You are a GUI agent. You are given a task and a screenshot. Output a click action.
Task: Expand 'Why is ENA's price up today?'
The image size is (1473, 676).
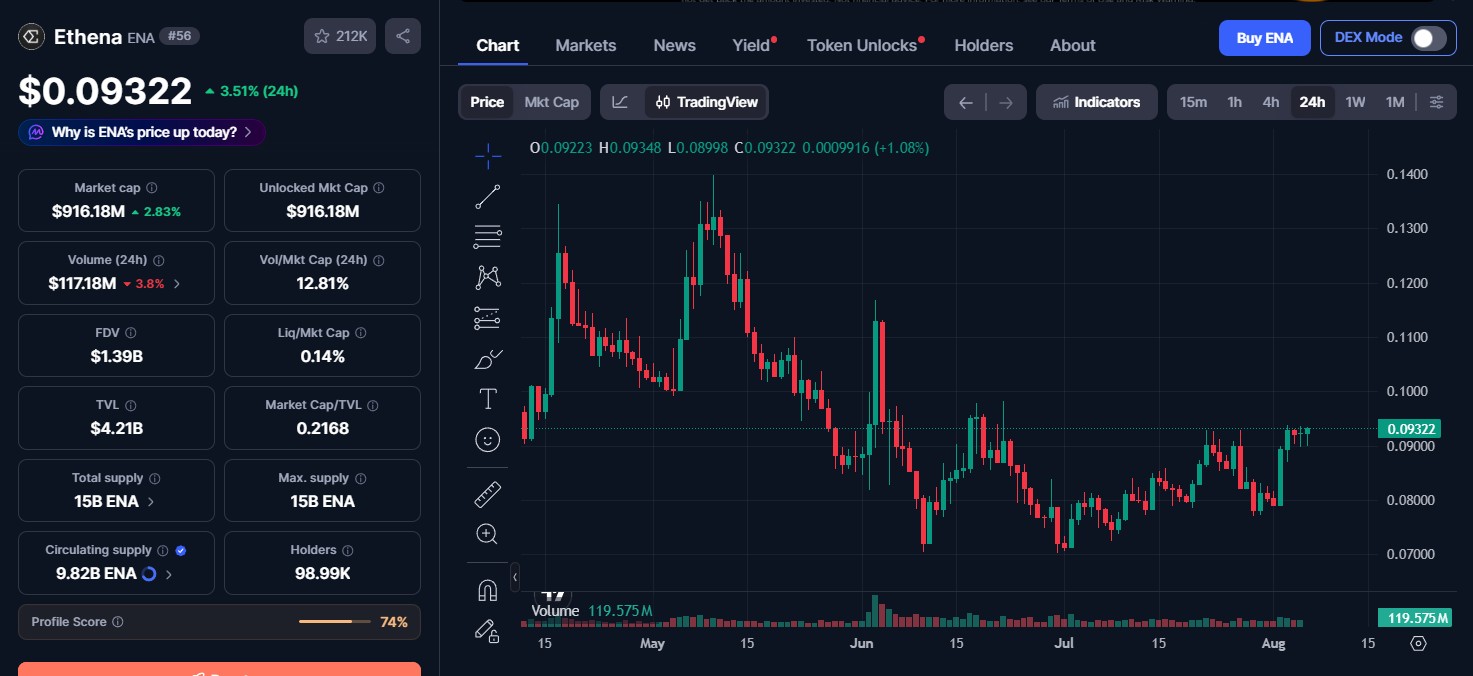click(x=142, y=132)
